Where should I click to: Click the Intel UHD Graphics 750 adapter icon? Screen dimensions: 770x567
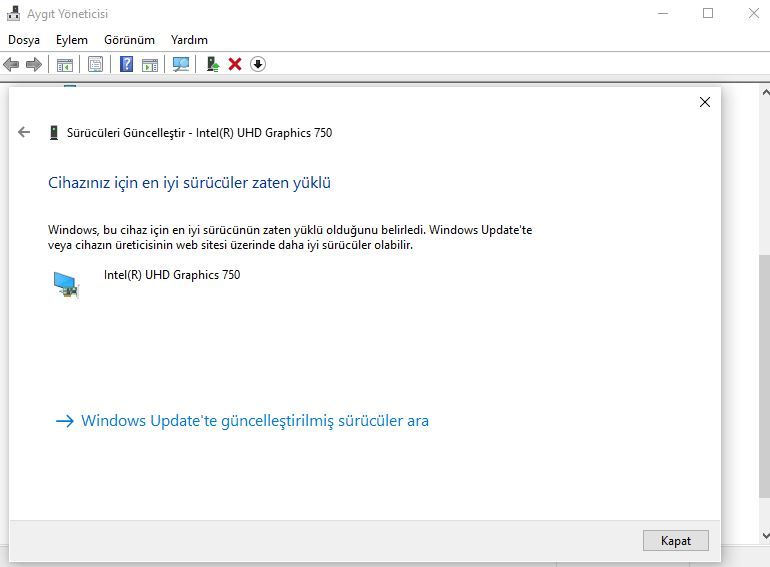click(x=66, y=285)
